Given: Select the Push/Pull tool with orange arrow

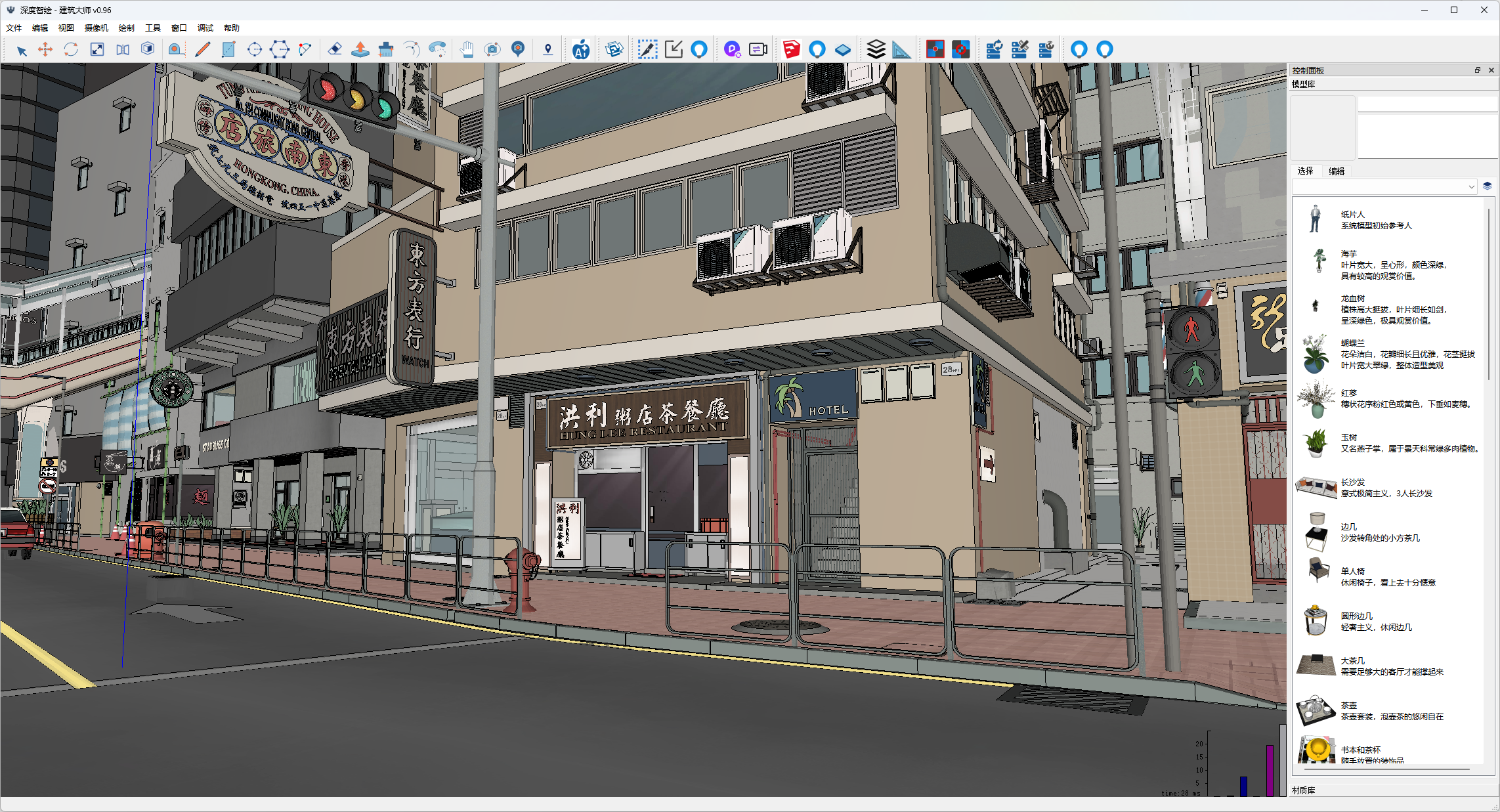Looking at the screenshot, I should [x=360, y=50].
